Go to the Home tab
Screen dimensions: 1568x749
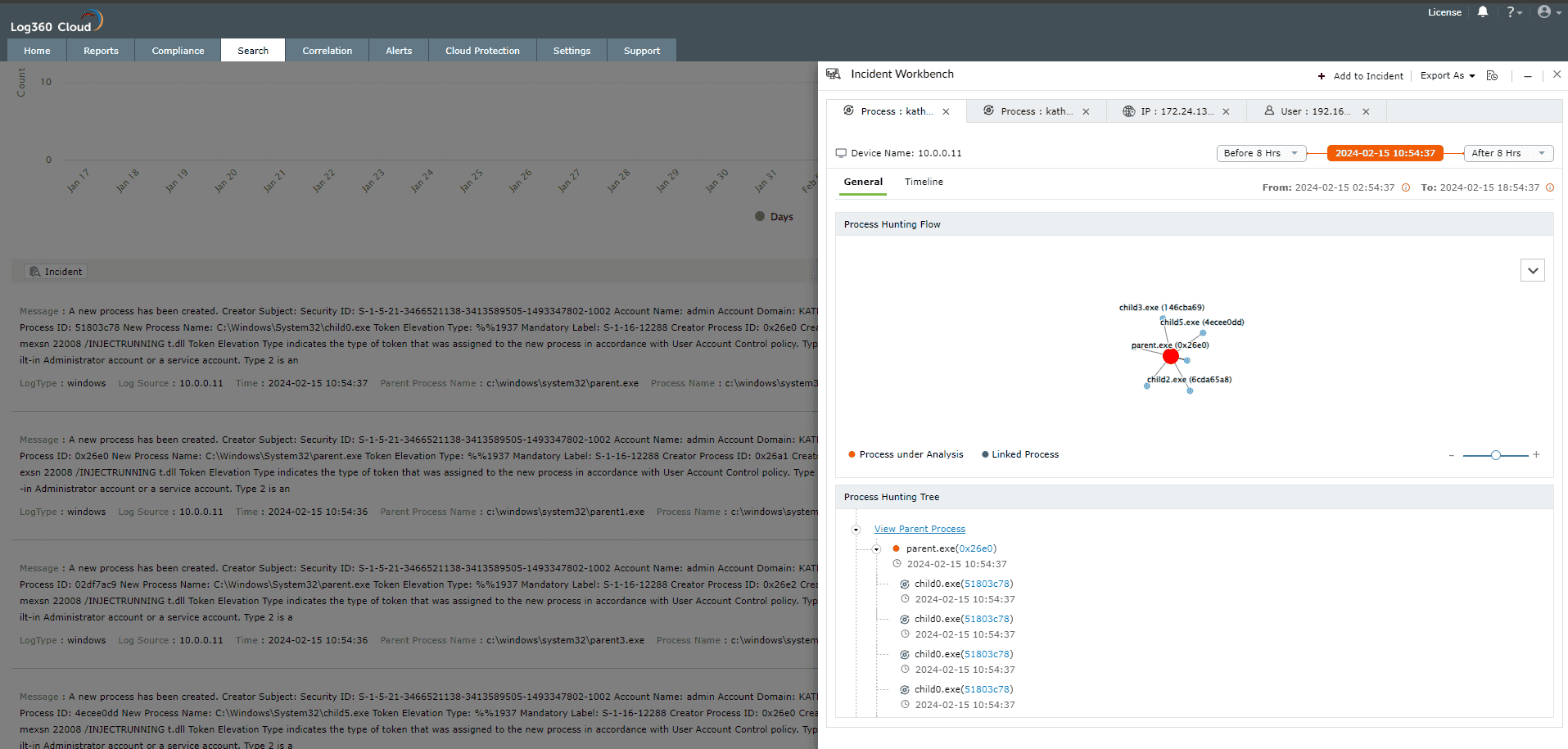click(x=37, y=51)
